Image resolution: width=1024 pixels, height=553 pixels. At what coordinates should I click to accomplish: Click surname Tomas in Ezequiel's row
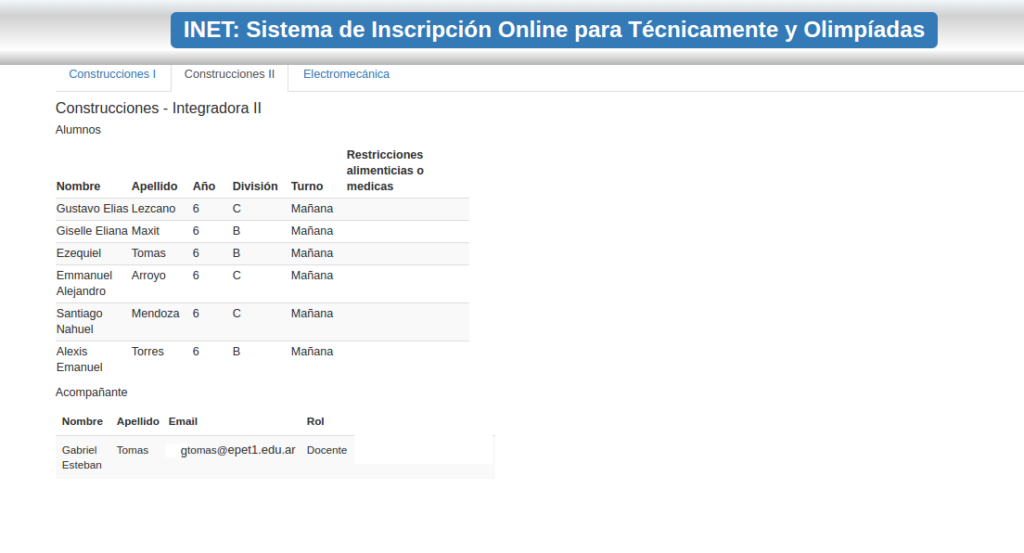pyautogui.click(x=148, y=253)
